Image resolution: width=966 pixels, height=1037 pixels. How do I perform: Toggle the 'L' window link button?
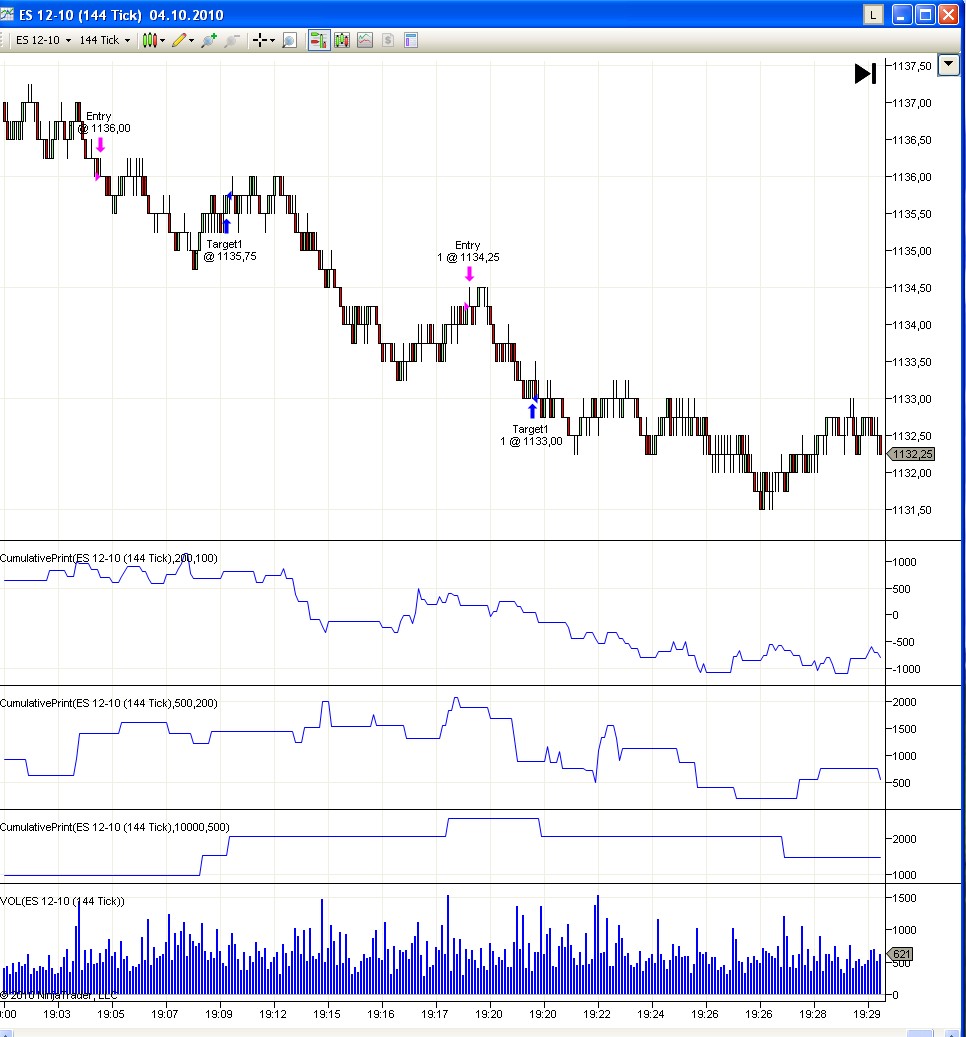[x=873, y=14]
